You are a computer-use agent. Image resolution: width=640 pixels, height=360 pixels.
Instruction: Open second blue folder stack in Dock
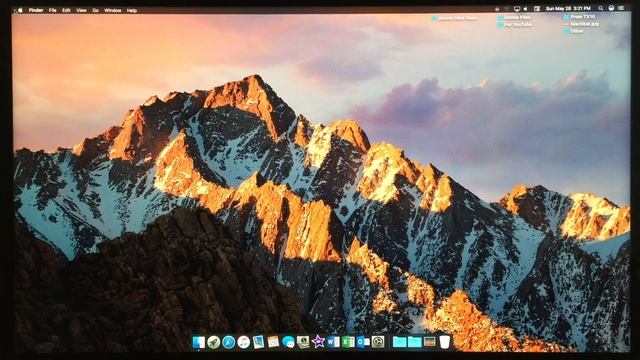coord(414,342)
